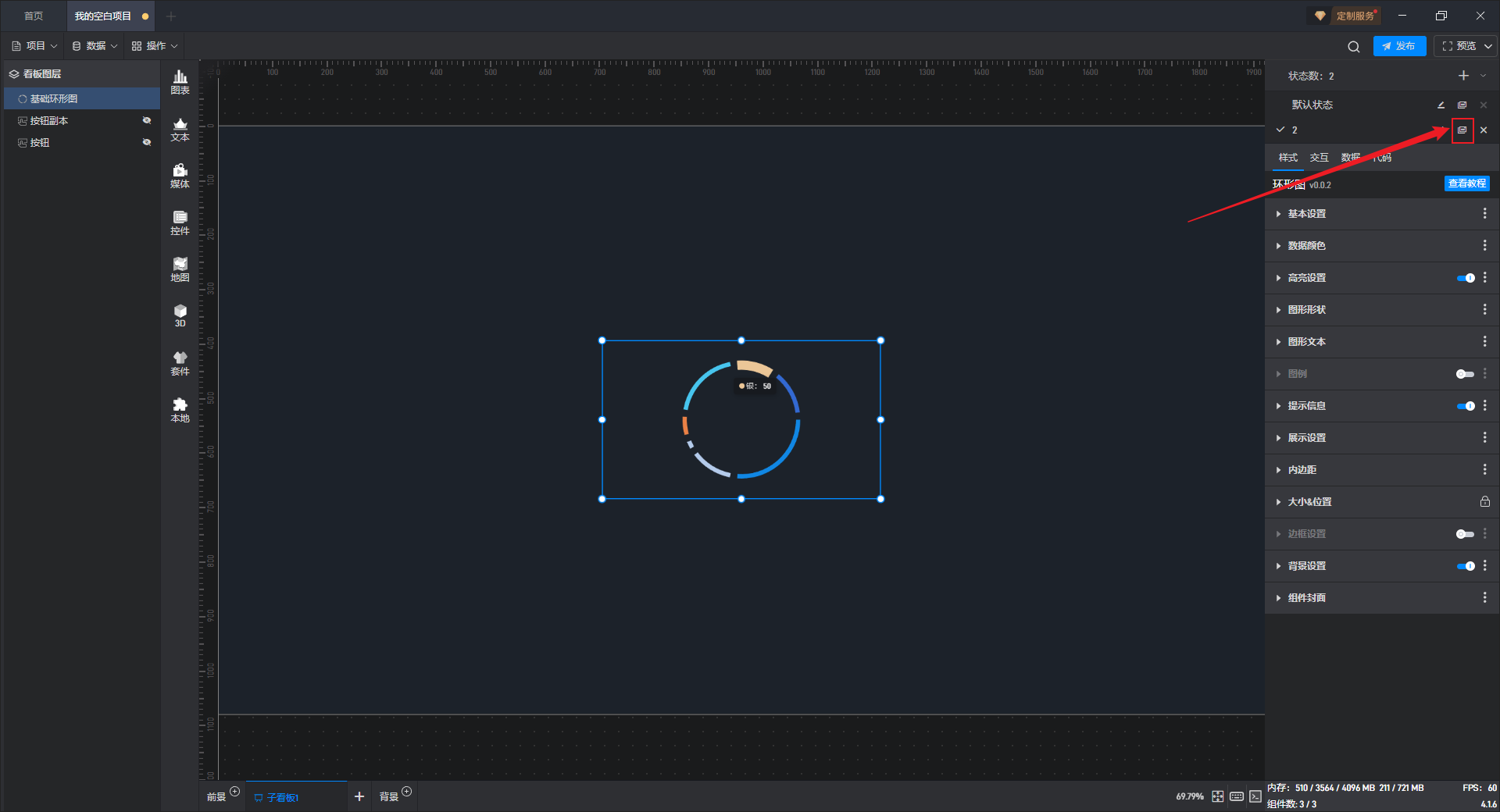Click the 发布 publish button
Viewport: 1500px width, 812px height.
tap(1398, 46)
